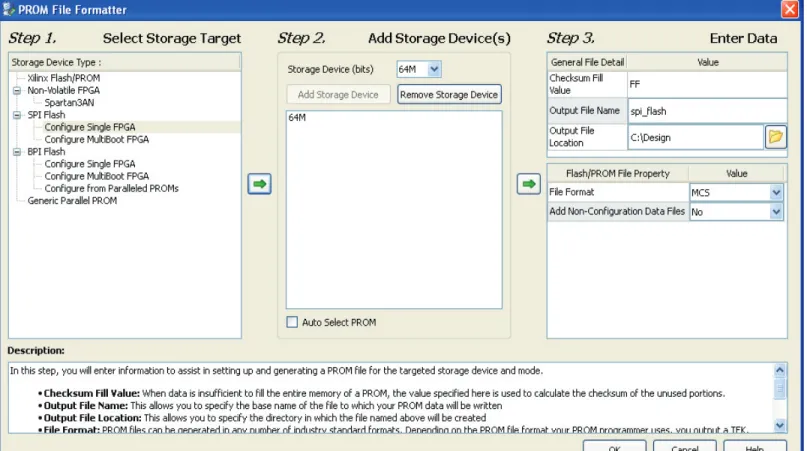Click the Storage Device Type header

(125, 62)
